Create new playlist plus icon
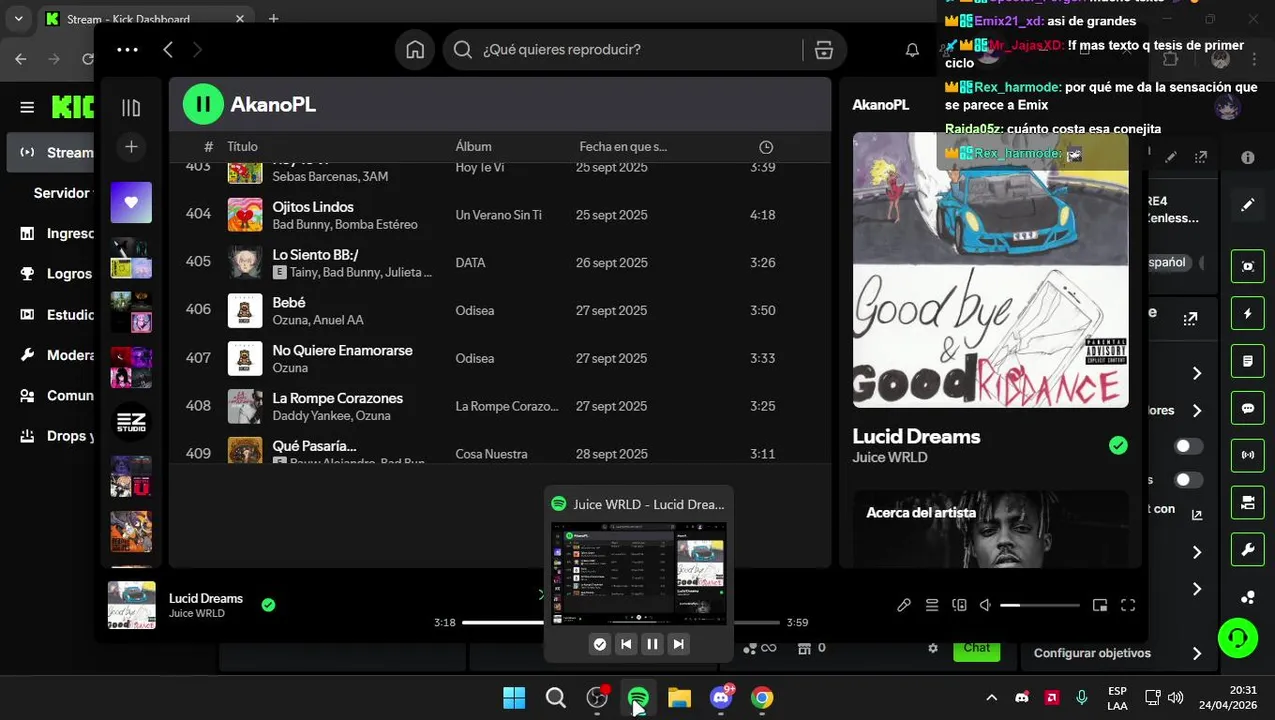1275x720 pixels. (x=131, y=147)
